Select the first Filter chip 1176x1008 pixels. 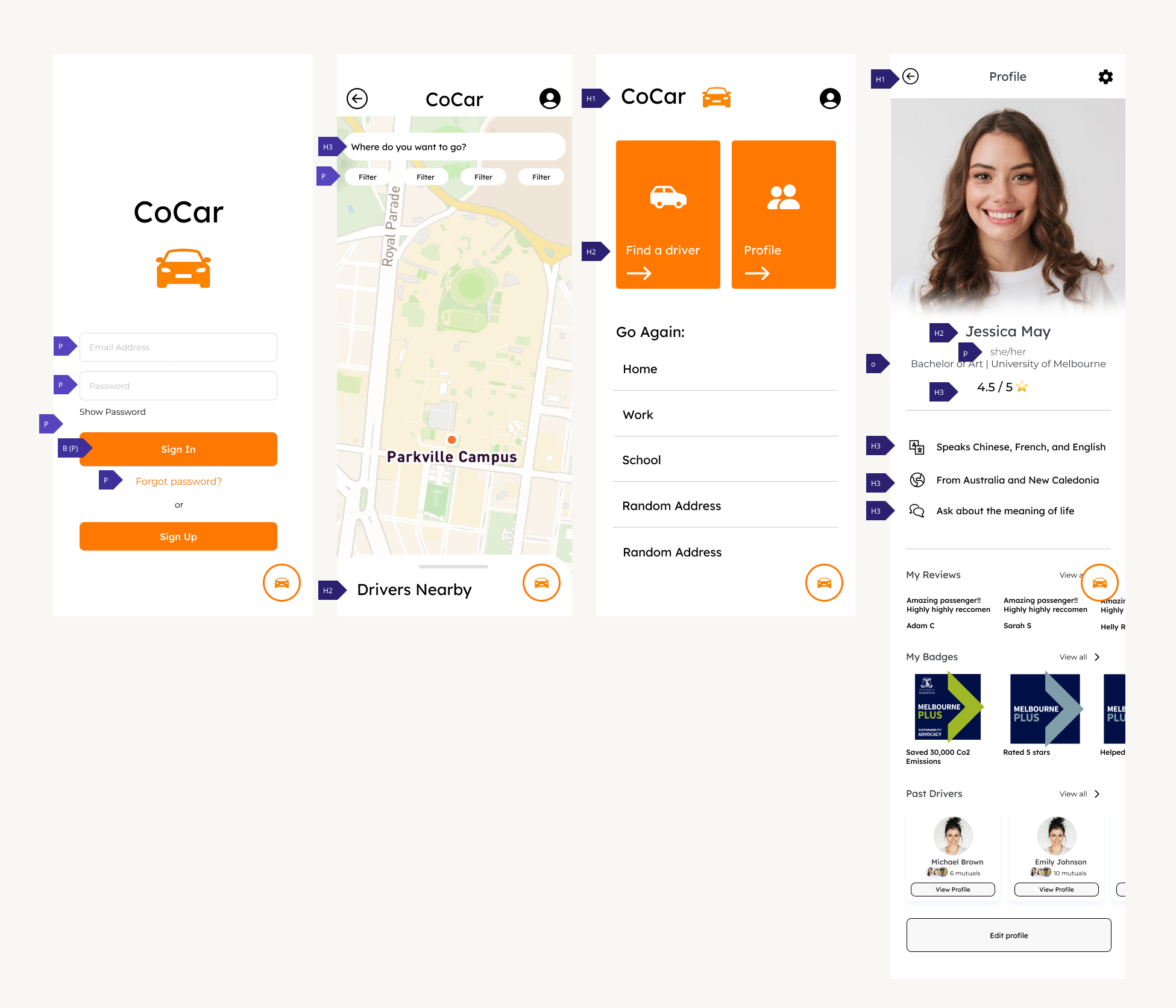[367, 177]
